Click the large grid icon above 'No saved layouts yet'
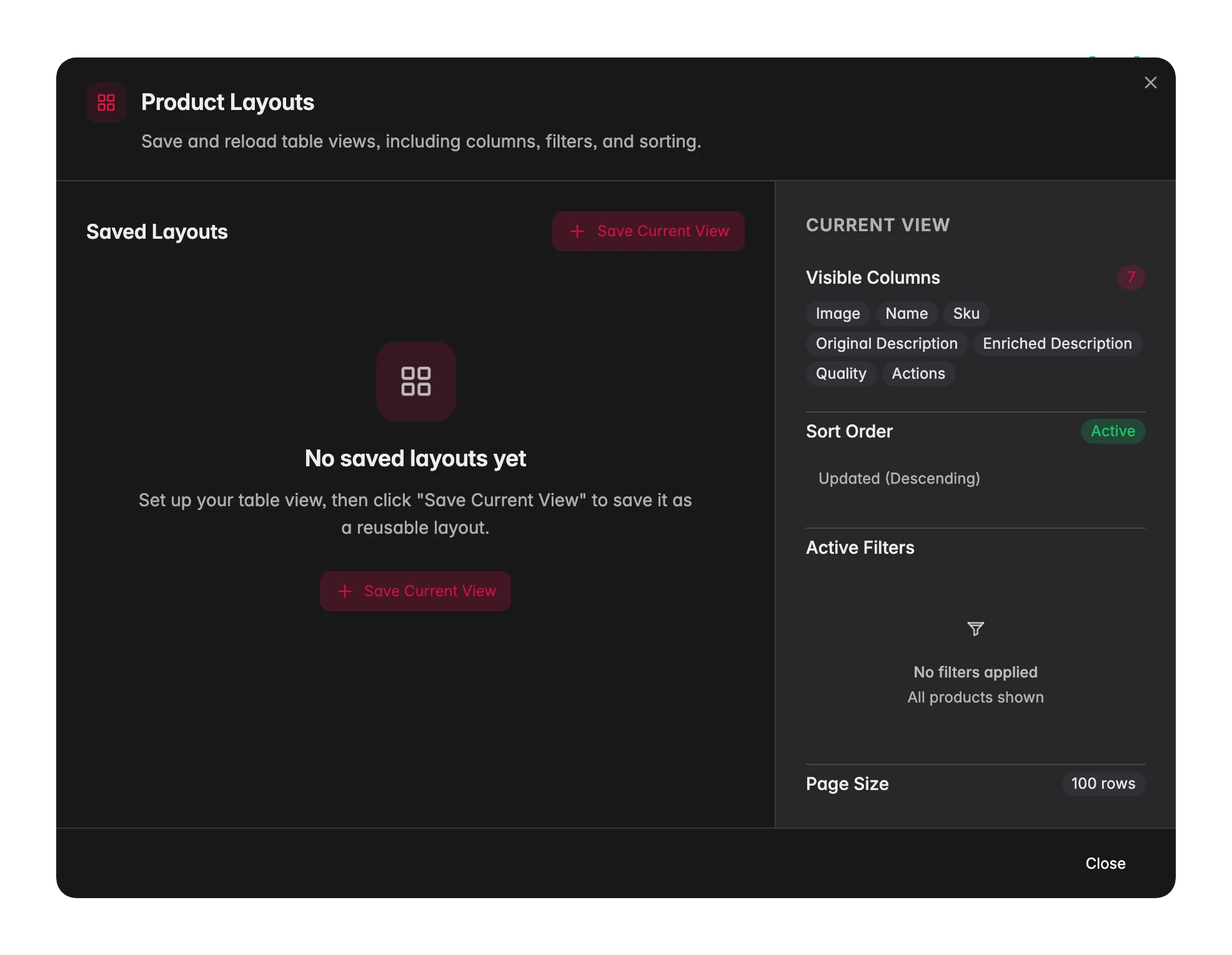Screen dimensions: 1232x955 416,381
